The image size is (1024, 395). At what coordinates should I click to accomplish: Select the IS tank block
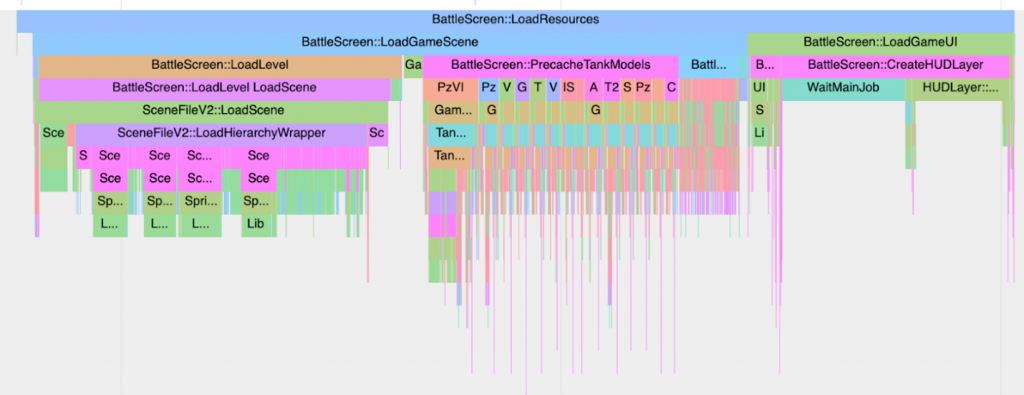[x=569, y=87]
